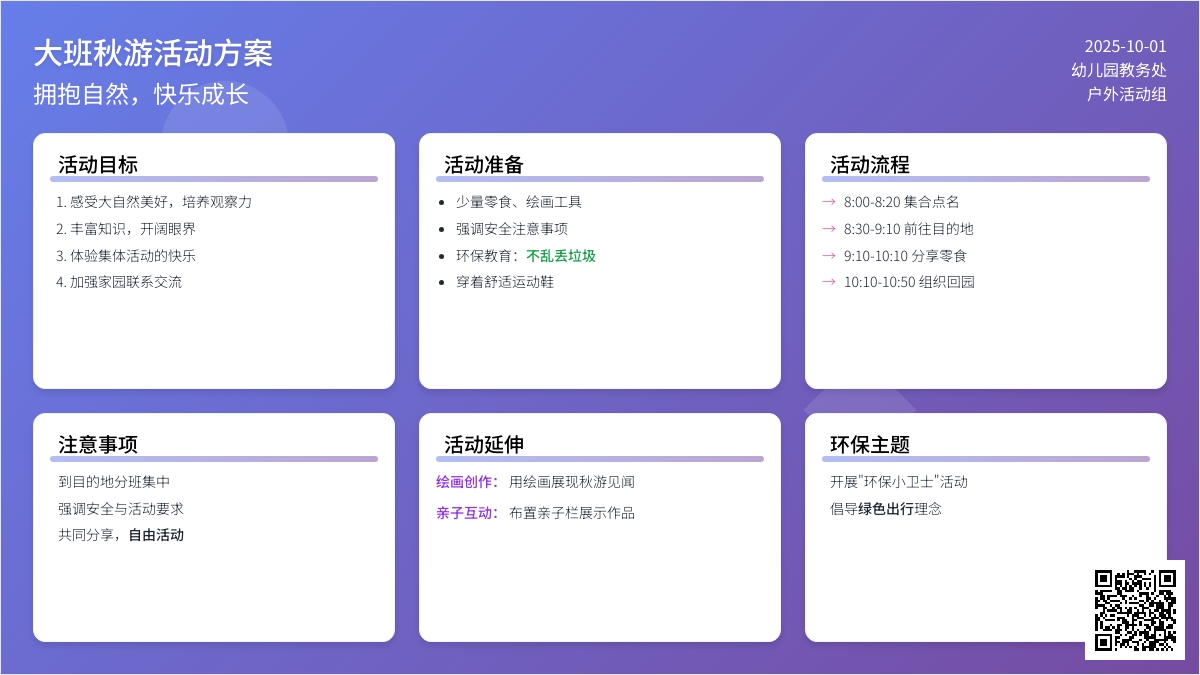Screen dimensions: 1200x675
Task: Click the main title 大班秋游活动方案
Action: pyautogui.click(x=153, y=53)
